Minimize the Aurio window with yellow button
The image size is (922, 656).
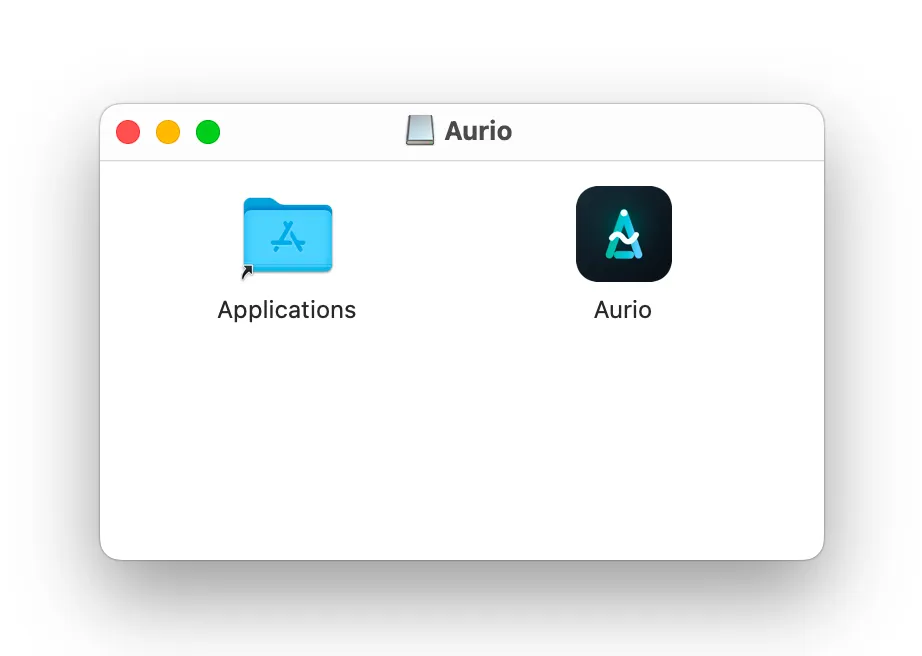coord(168,132)
